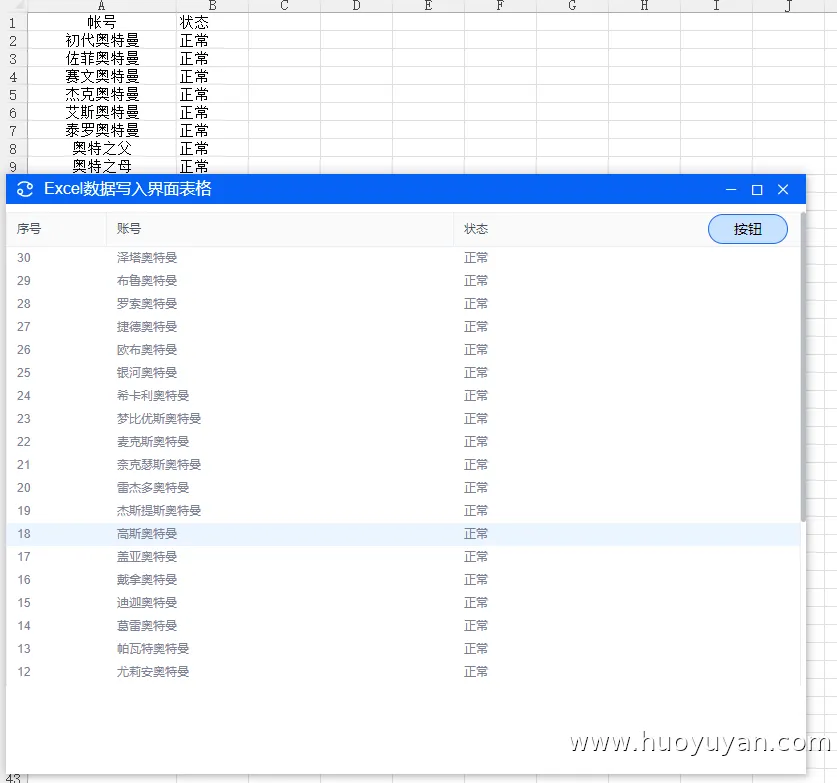This screenshot has height=783, width=837.
Task: Select row 19 杰斯提斯奥特曼
Action: [403, 511]
